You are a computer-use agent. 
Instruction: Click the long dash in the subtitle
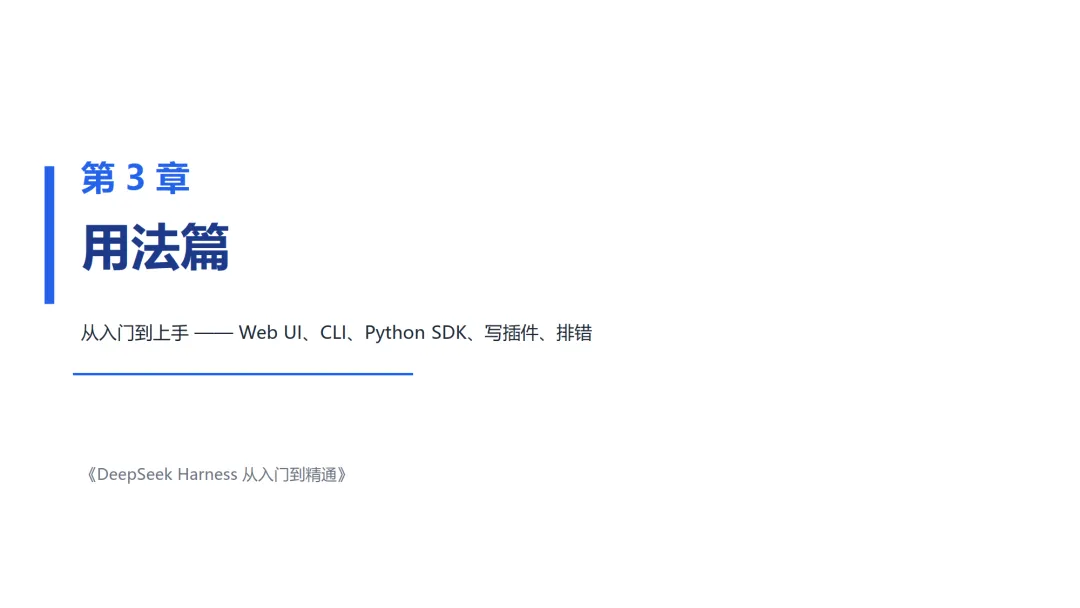(214, 334)
